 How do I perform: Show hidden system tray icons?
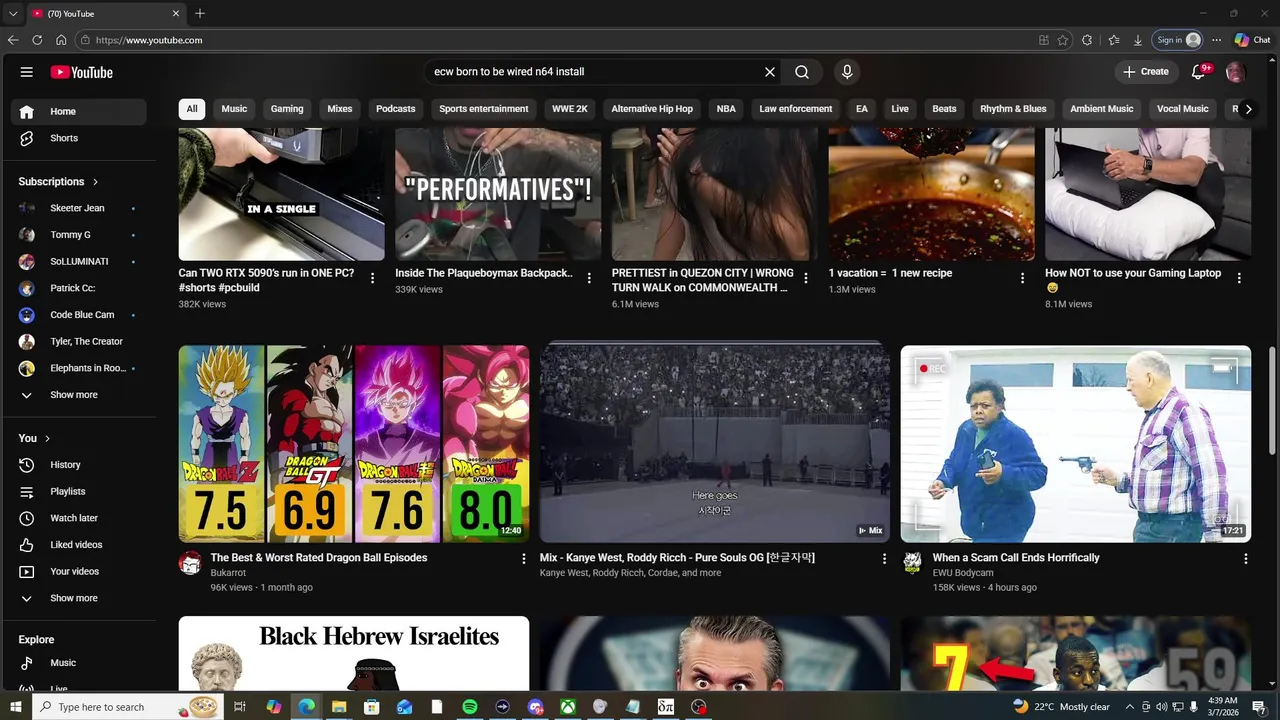1131,707
